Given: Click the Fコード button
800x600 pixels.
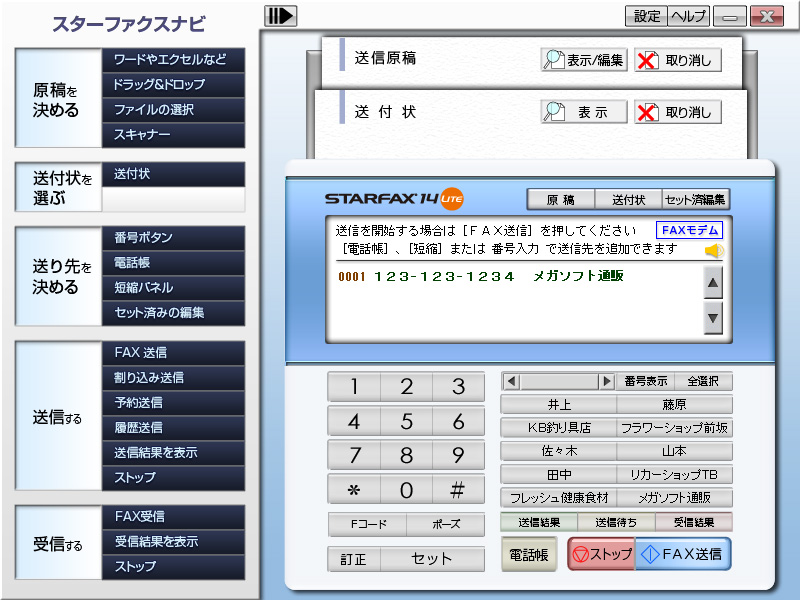Looking at the screenshot, I should (x=368, y=524).
